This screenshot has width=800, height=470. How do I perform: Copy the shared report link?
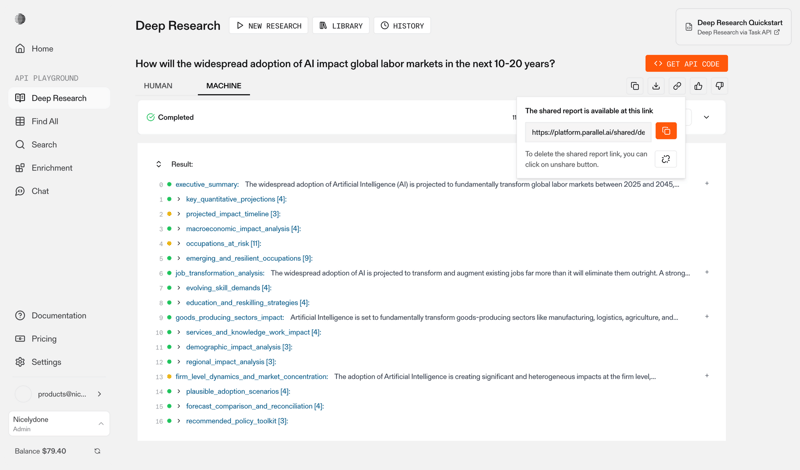666,131
